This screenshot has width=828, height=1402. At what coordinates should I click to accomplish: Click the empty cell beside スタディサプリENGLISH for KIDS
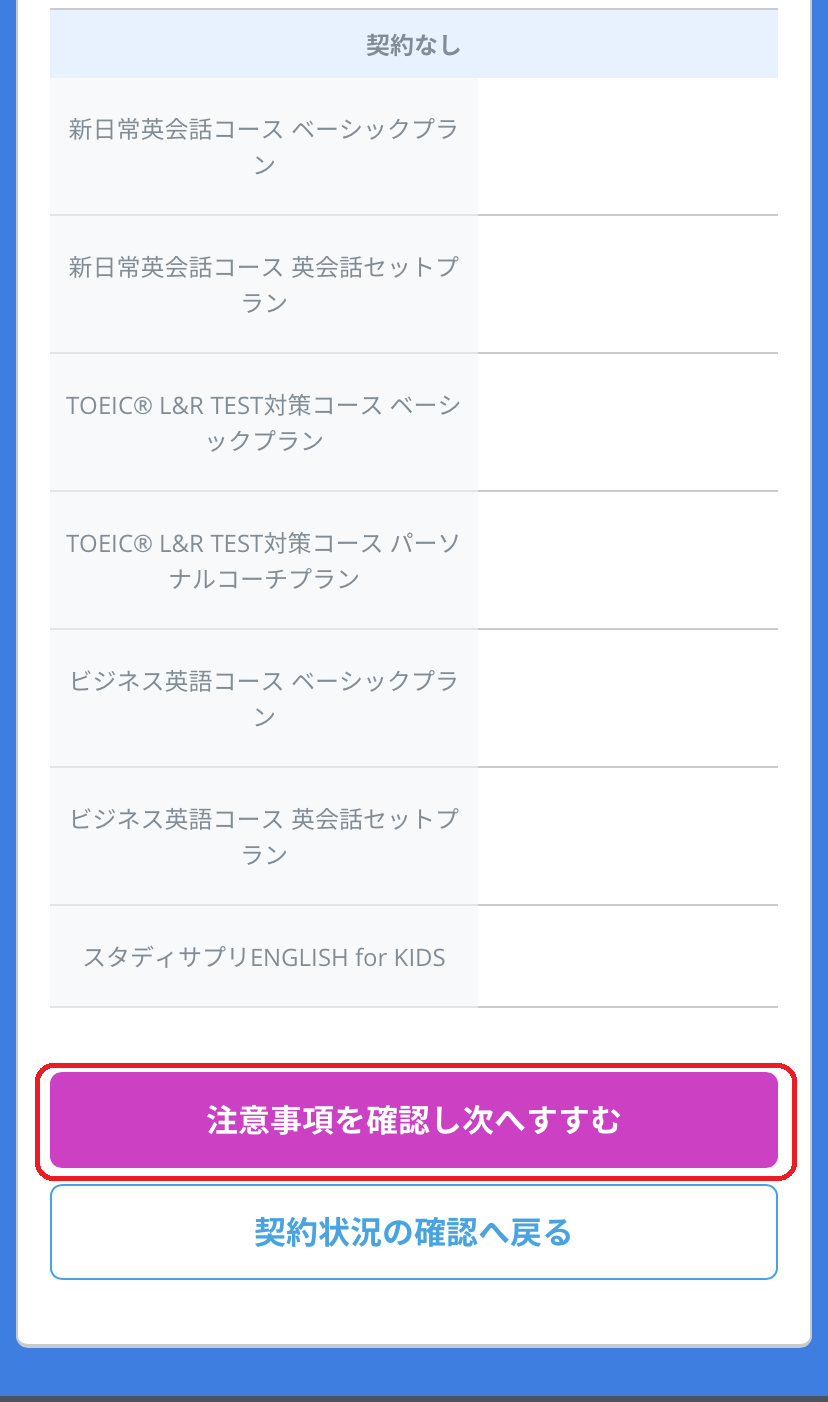[x=628, y=957]
